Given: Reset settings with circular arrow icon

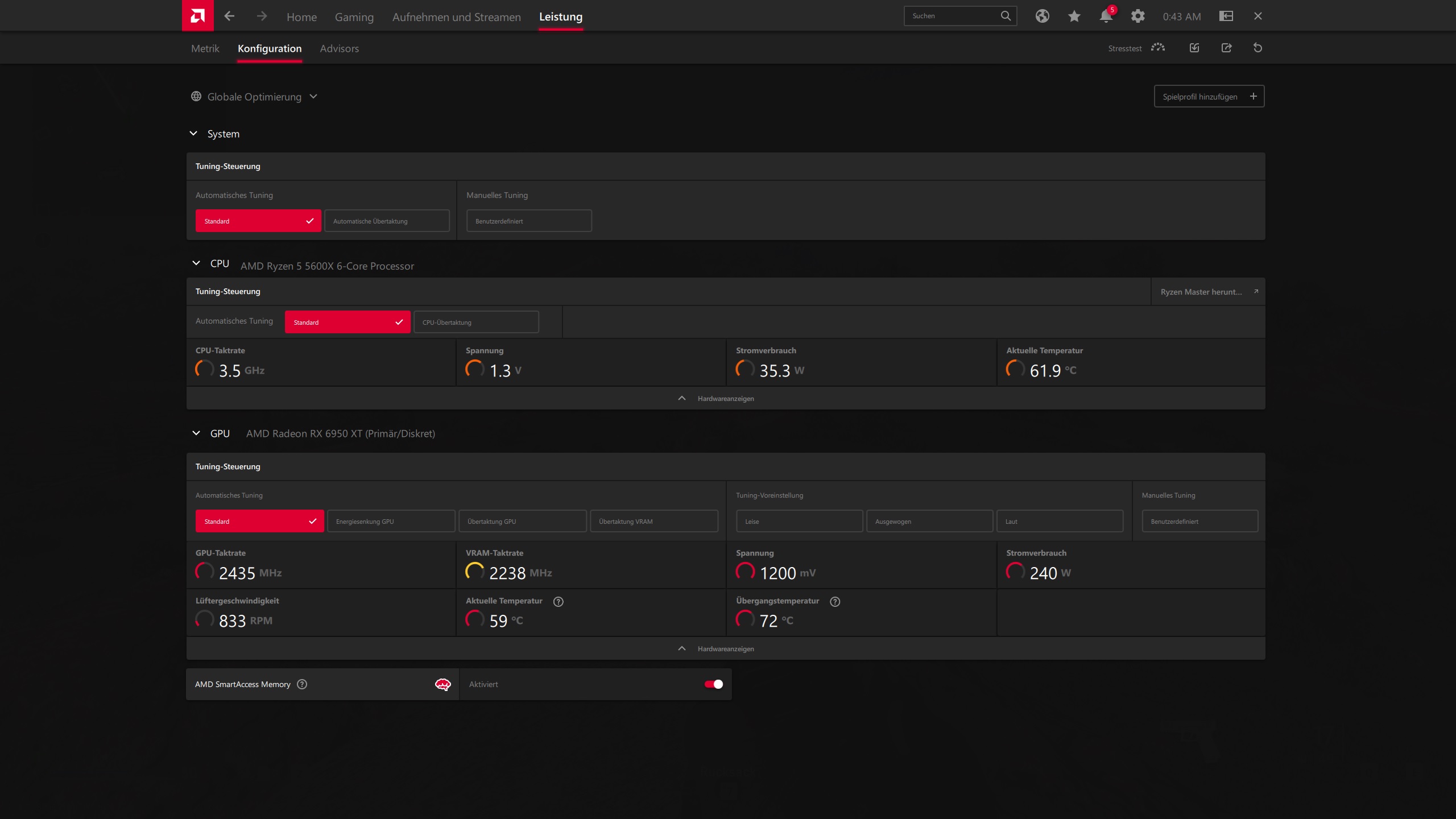Looking at the screenshot, I should [1258, 48].
